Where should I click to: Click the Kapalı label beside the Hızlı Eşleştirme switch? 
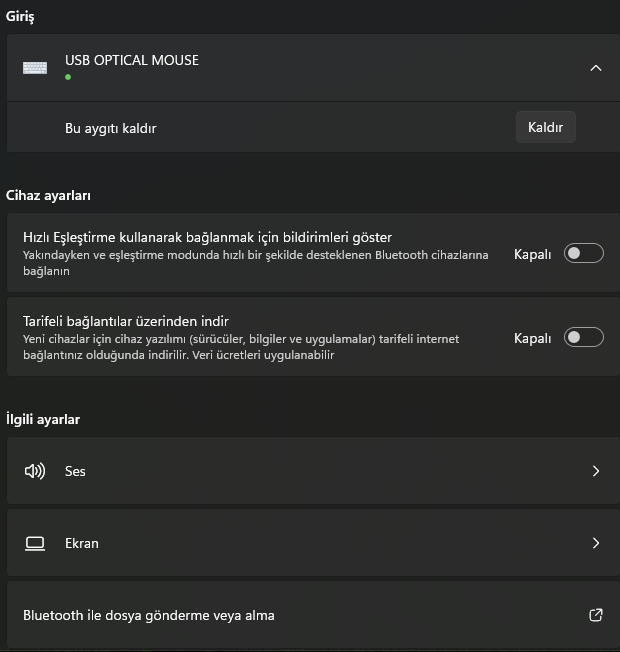click(532, 254)
